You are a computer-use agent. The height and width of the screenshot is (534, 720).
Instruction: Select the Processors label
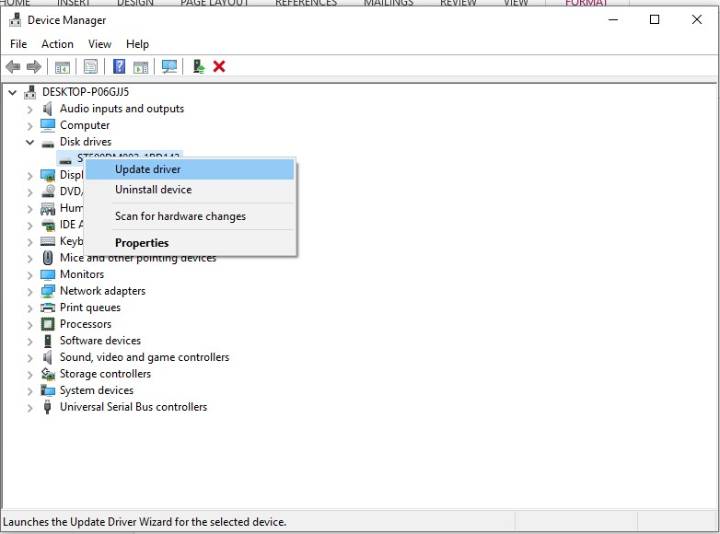[85, 324]
